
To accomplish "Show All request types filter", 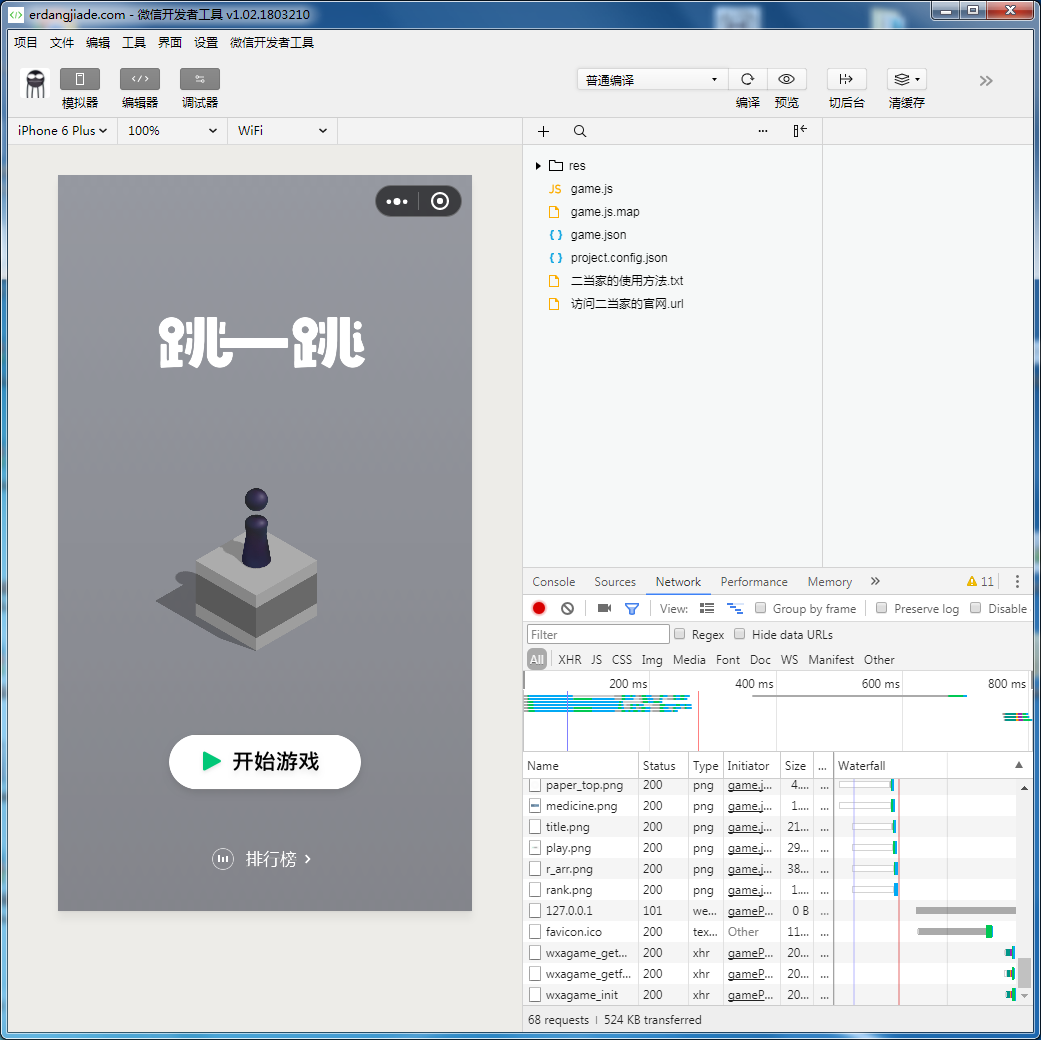I will point(536,659).
